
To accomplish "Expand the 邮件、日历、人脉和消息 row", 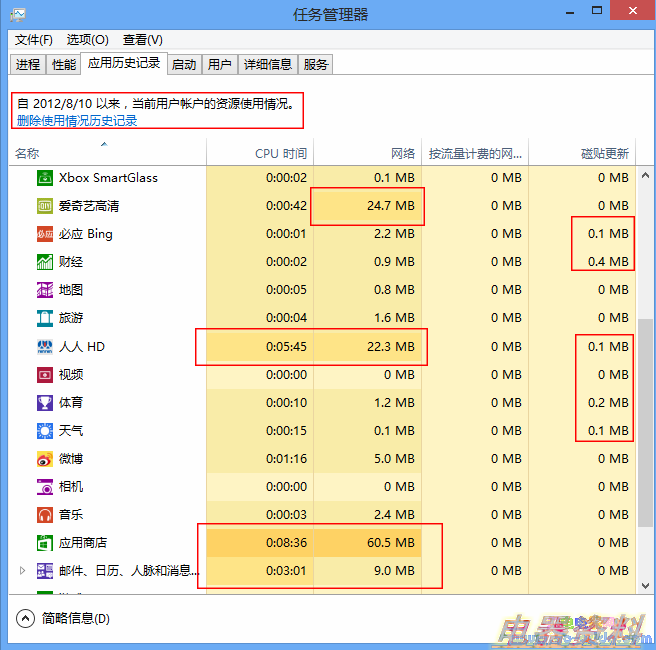I will pos(23,571).
